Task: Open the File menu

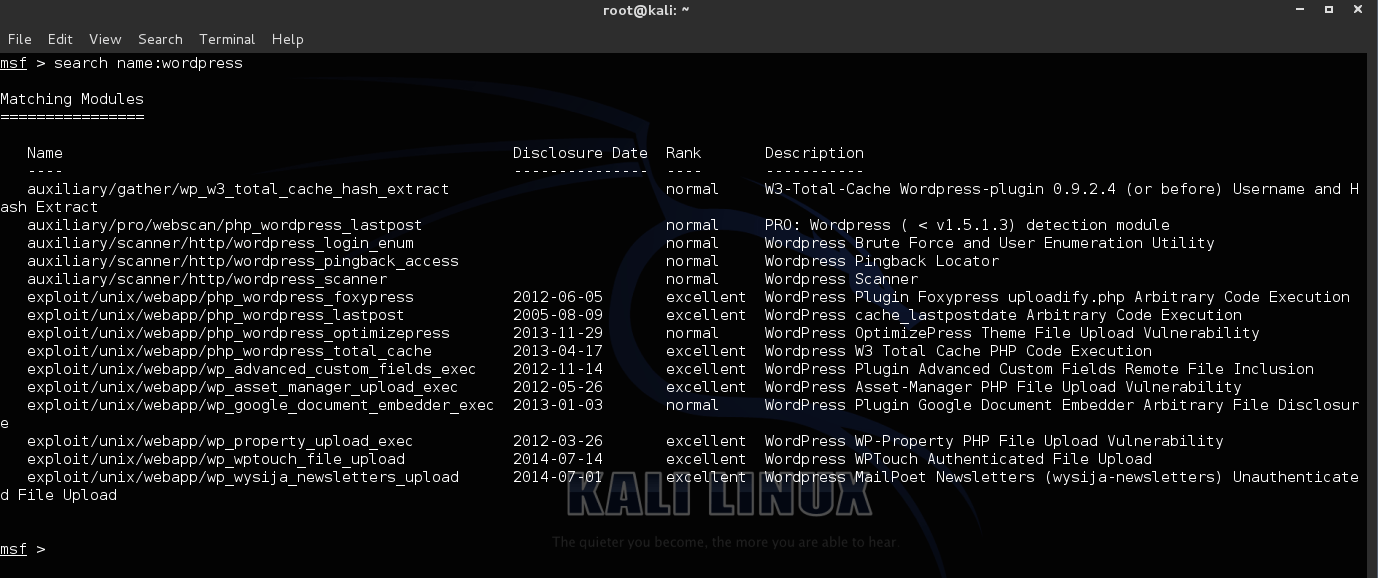Action: [19, 39]
